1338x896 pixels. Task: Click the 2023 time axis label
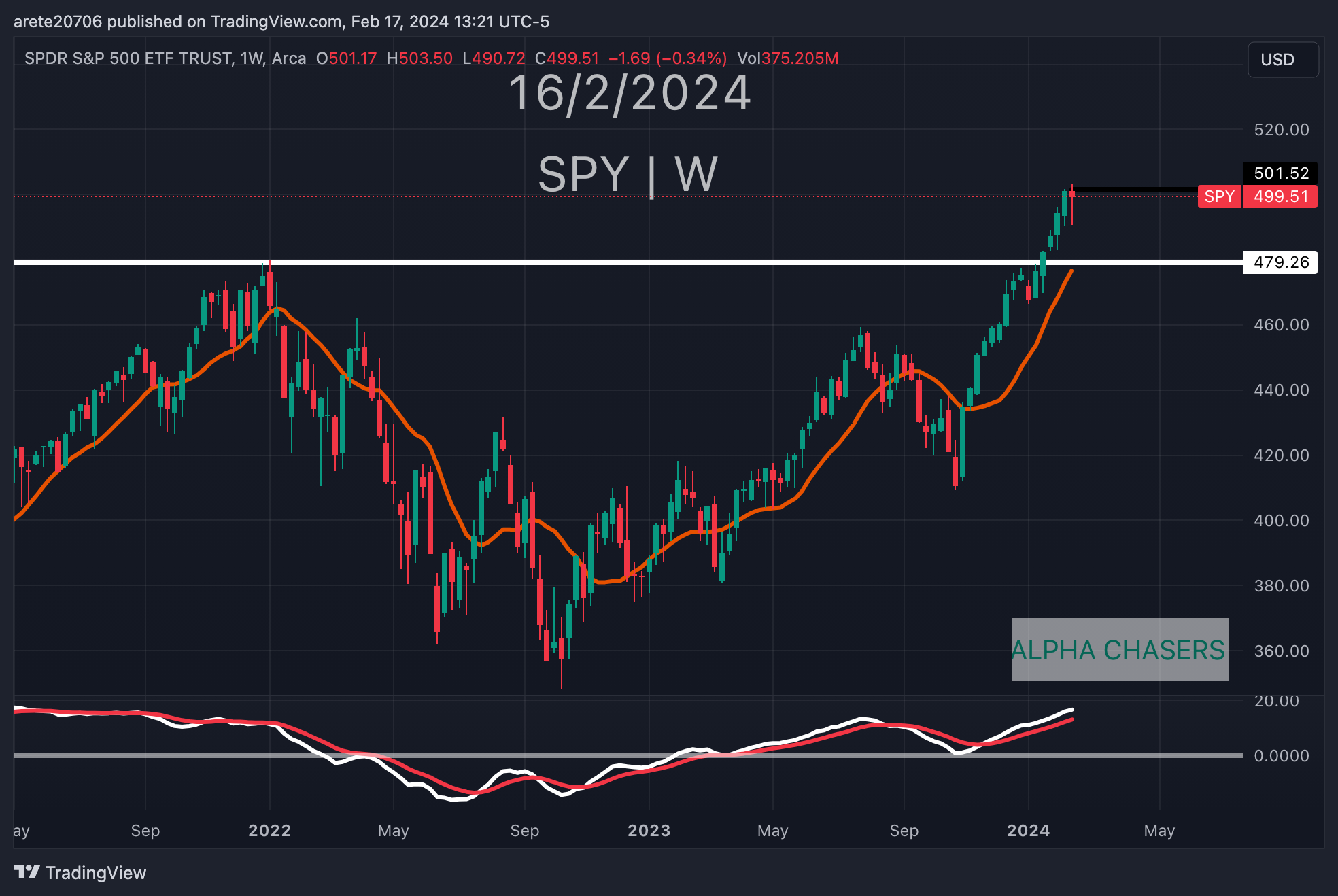click(x=649, y=830)
